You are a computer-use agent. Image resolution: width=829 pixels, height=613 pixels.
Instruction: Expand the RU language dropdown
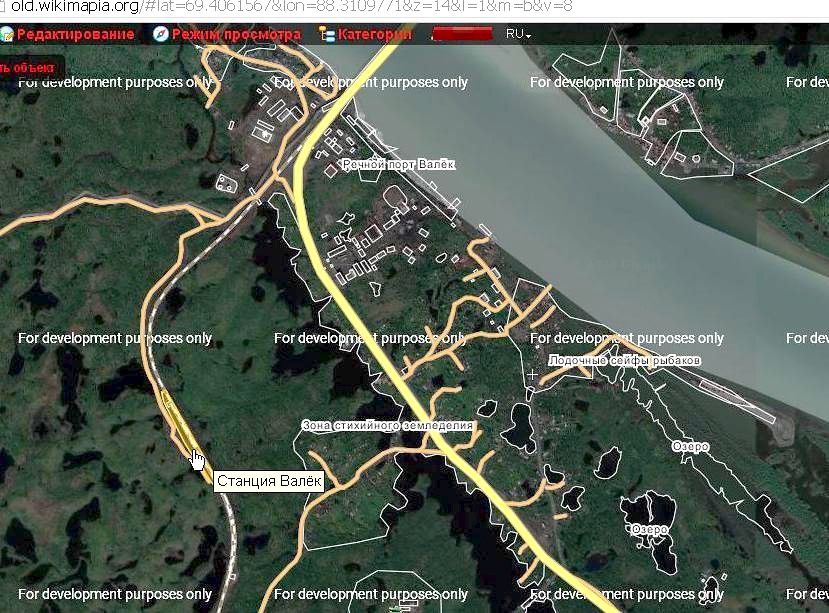(518, 34)
